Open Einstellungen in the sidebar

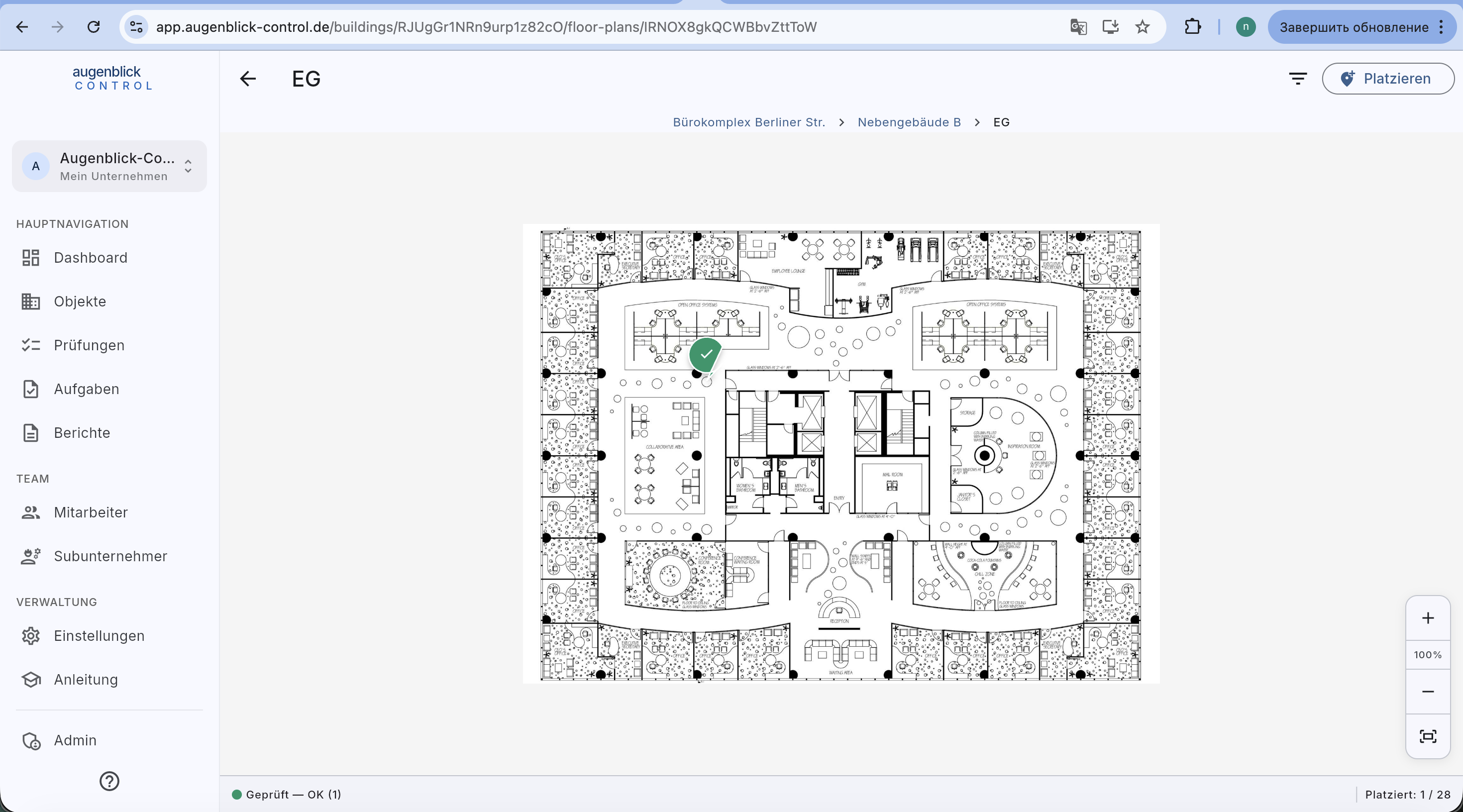(x=109, y=635)
